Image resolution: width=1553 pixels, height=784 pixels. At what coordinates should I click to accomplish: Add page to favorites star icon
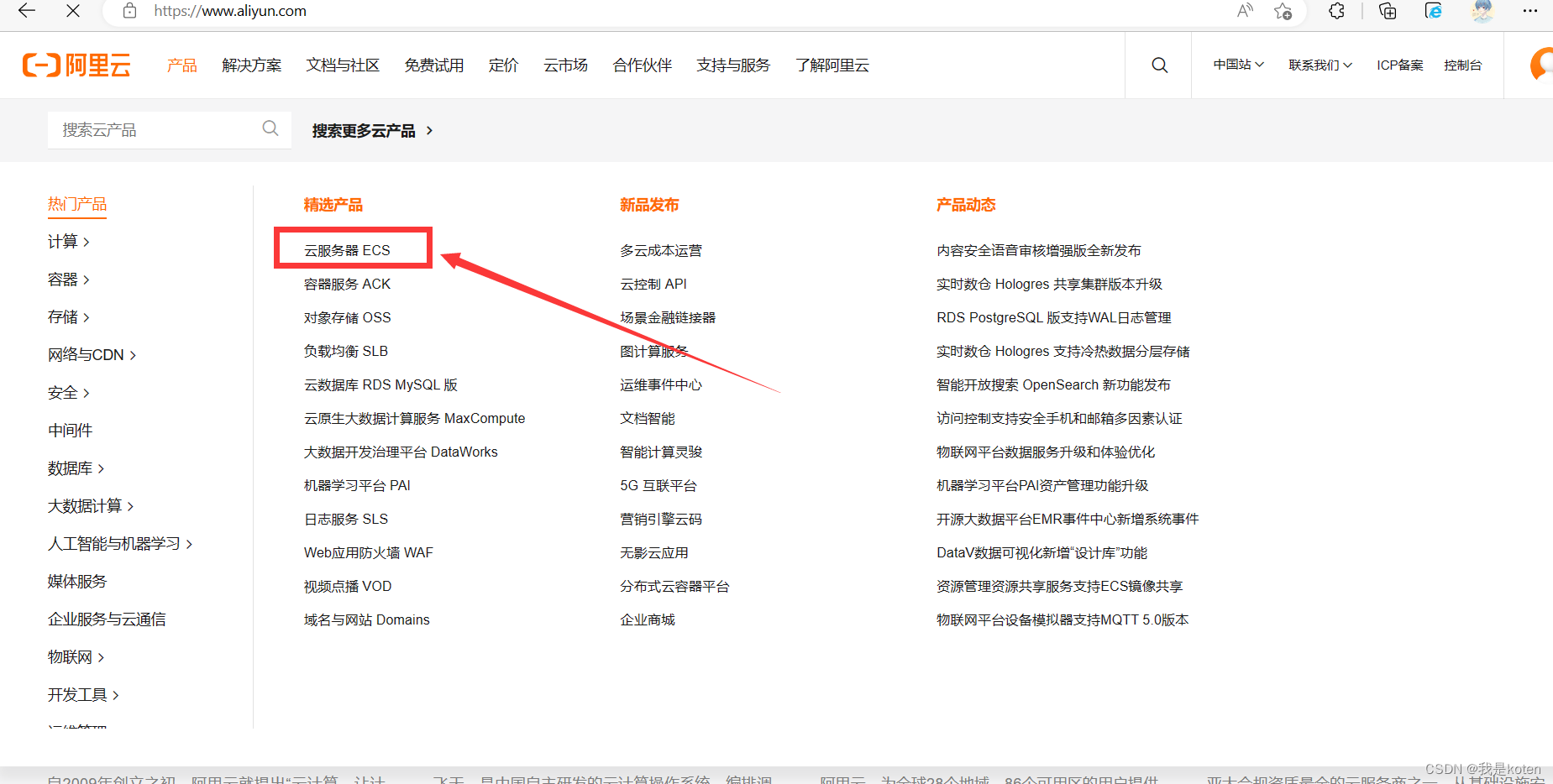(x=1283, y=11)
